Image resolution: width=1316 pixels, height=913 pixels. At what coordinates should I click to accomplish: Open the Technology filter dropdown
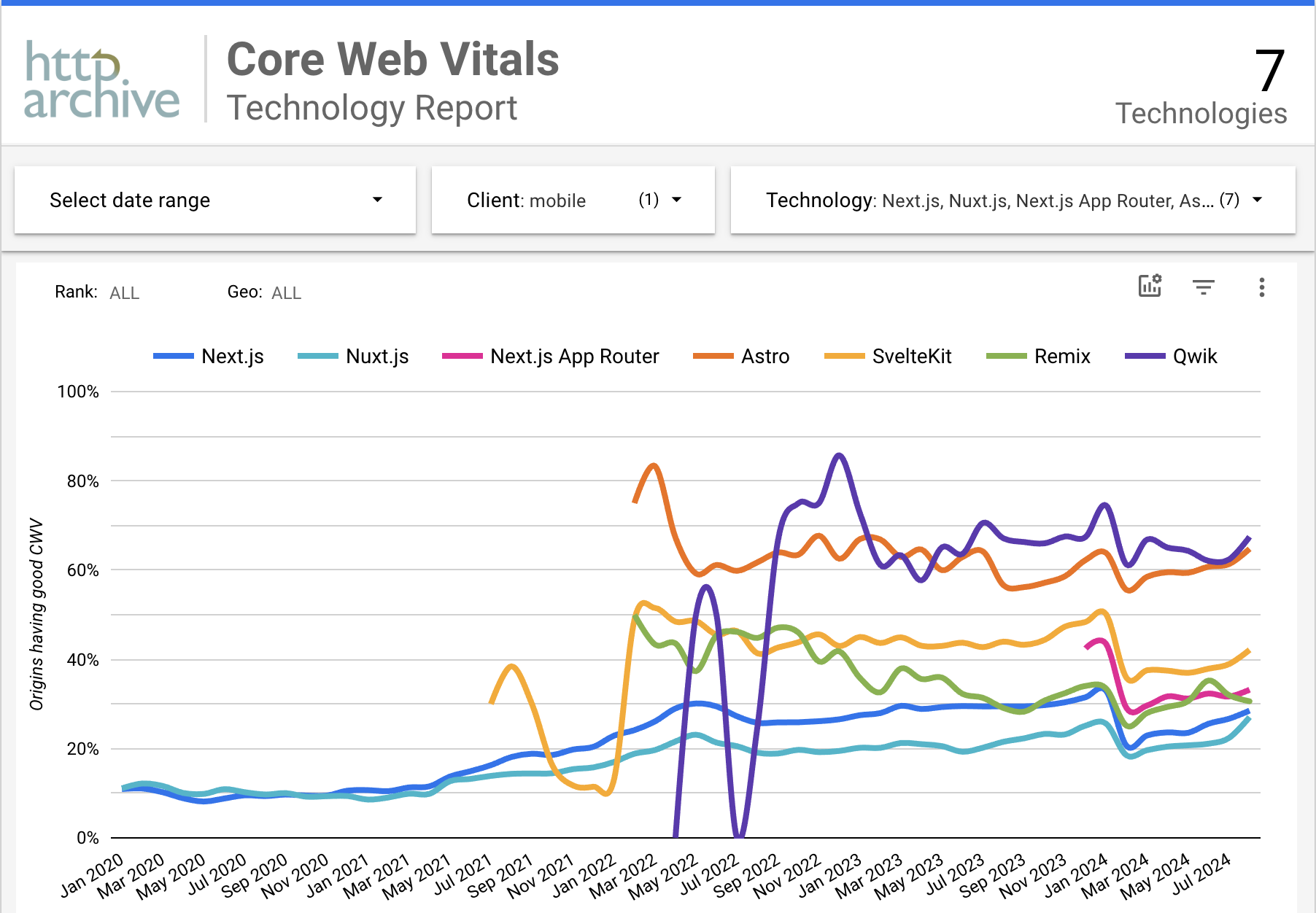(1013, 200)
